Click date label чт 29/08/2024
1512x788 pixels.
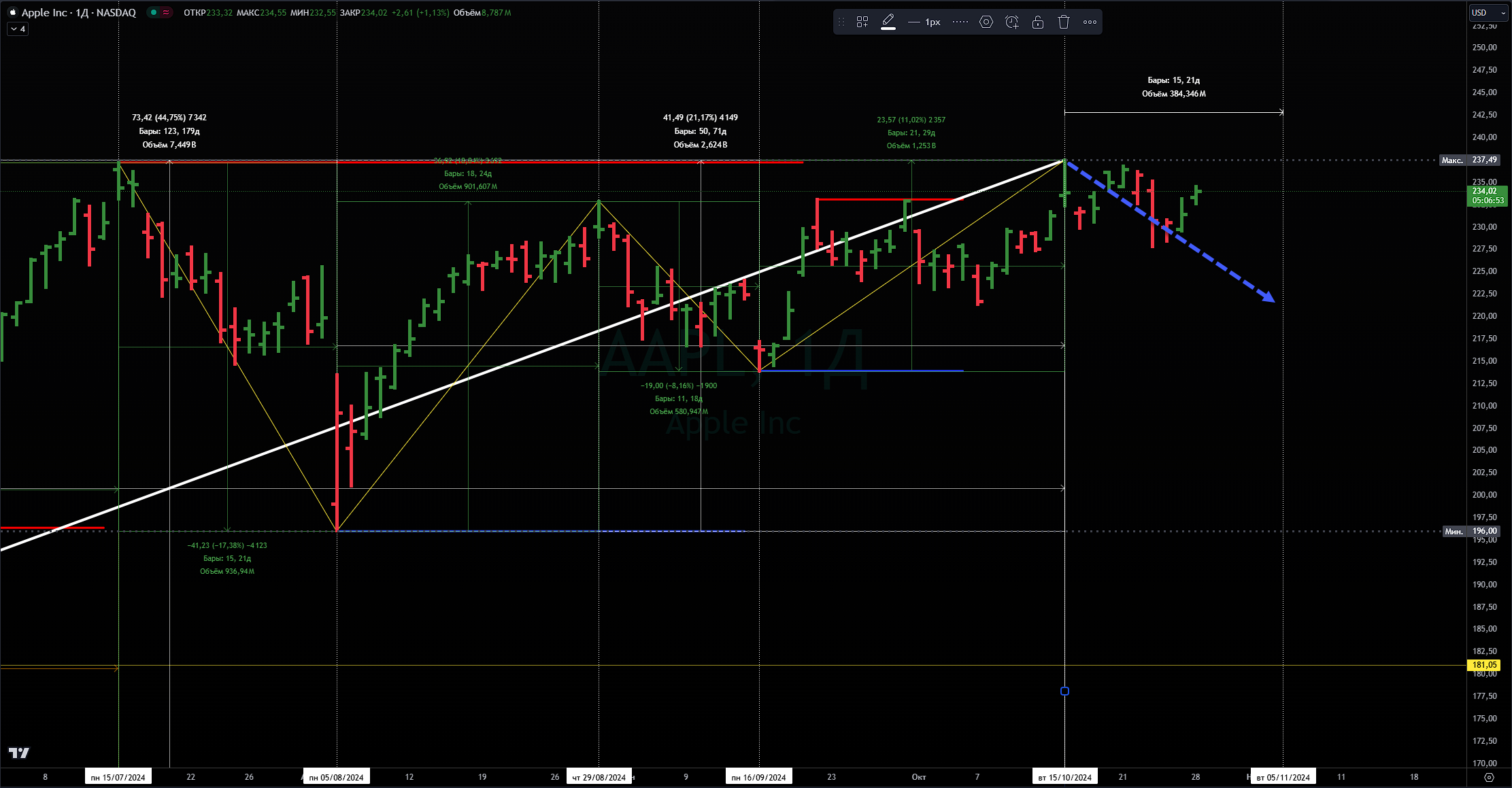coord(599,777)
